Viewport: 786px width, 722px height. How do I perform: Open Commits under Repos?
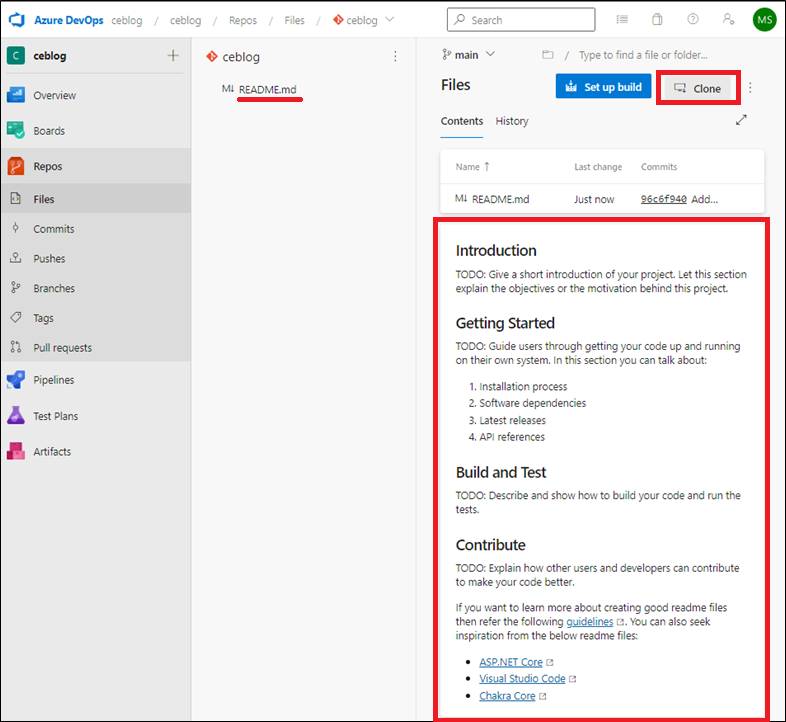[95, 229]
